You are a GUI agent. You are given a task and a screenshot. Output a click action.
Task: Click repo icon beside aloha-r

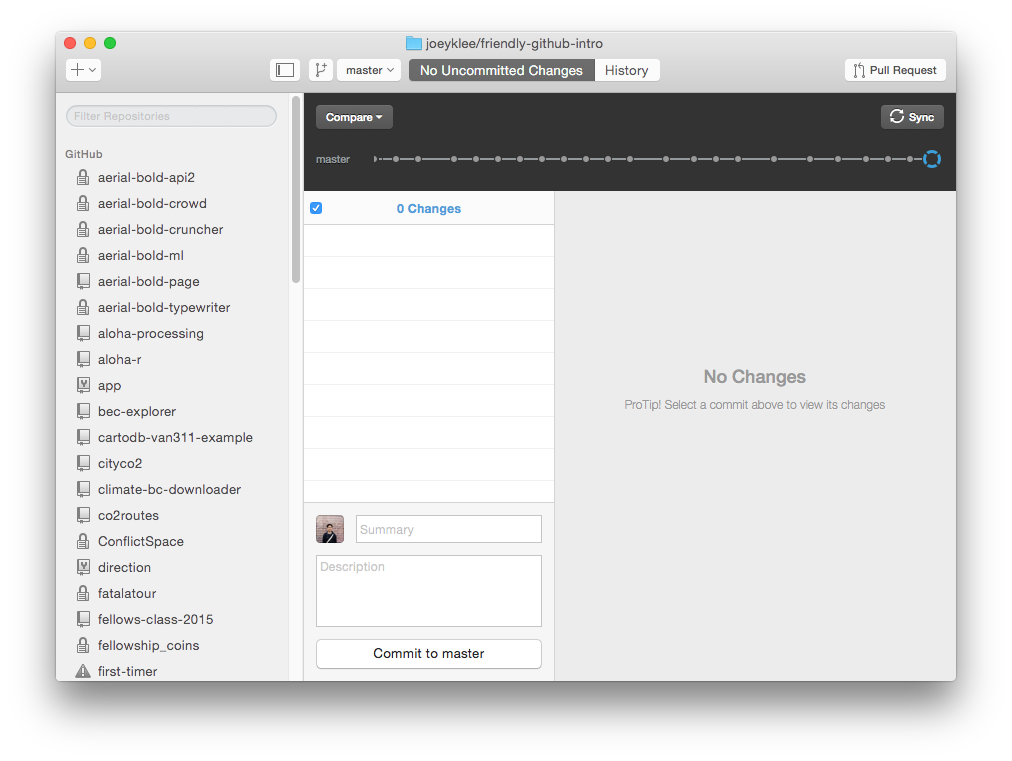click(x=83, y=359)
